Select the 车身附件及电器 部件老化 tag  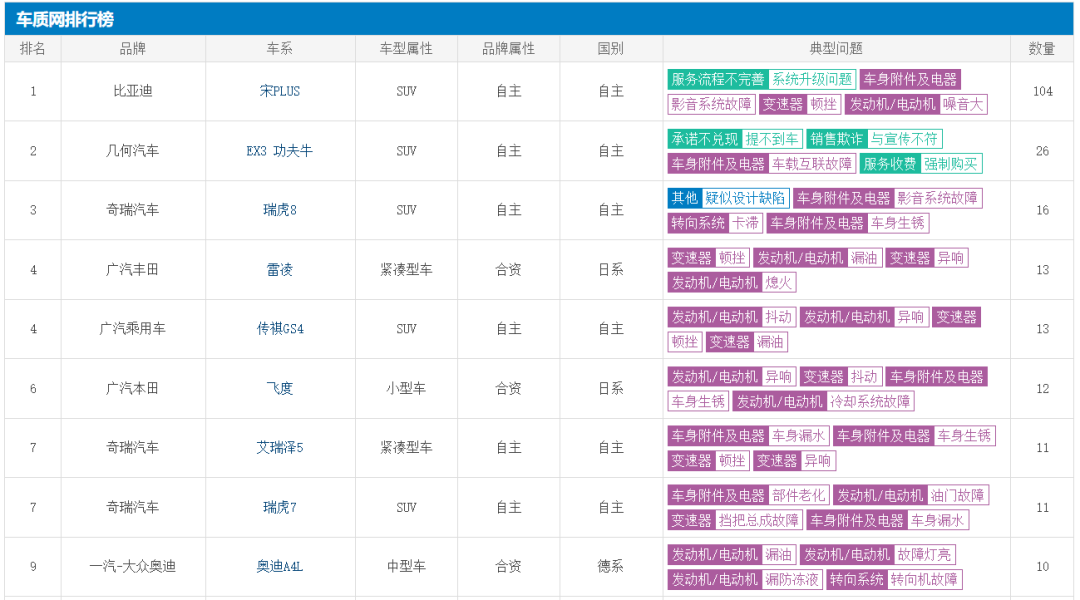click(x=749, y=495)
